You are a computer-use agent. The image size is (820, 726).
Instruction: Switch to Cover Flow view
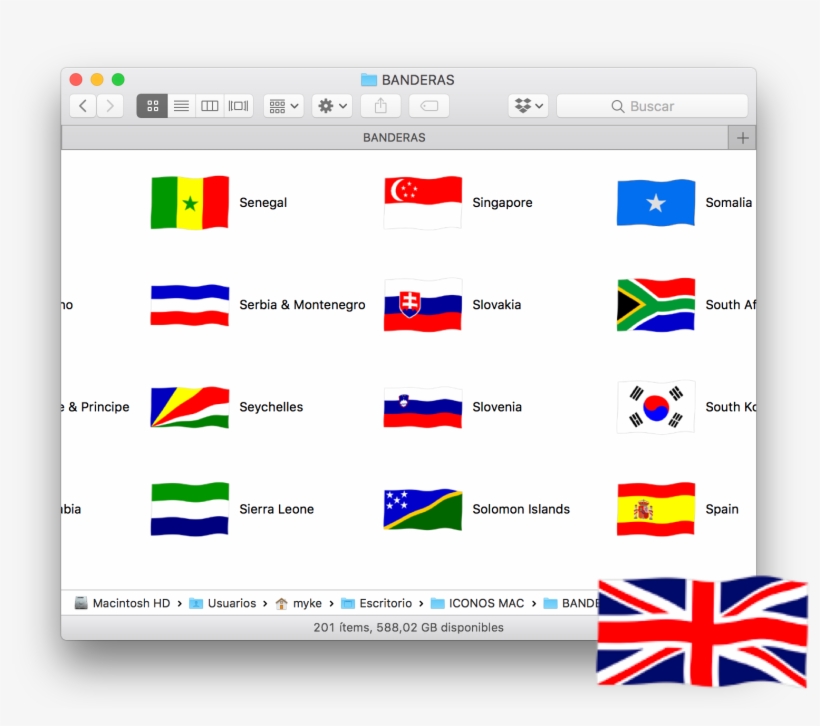click(x=238, y=106)
